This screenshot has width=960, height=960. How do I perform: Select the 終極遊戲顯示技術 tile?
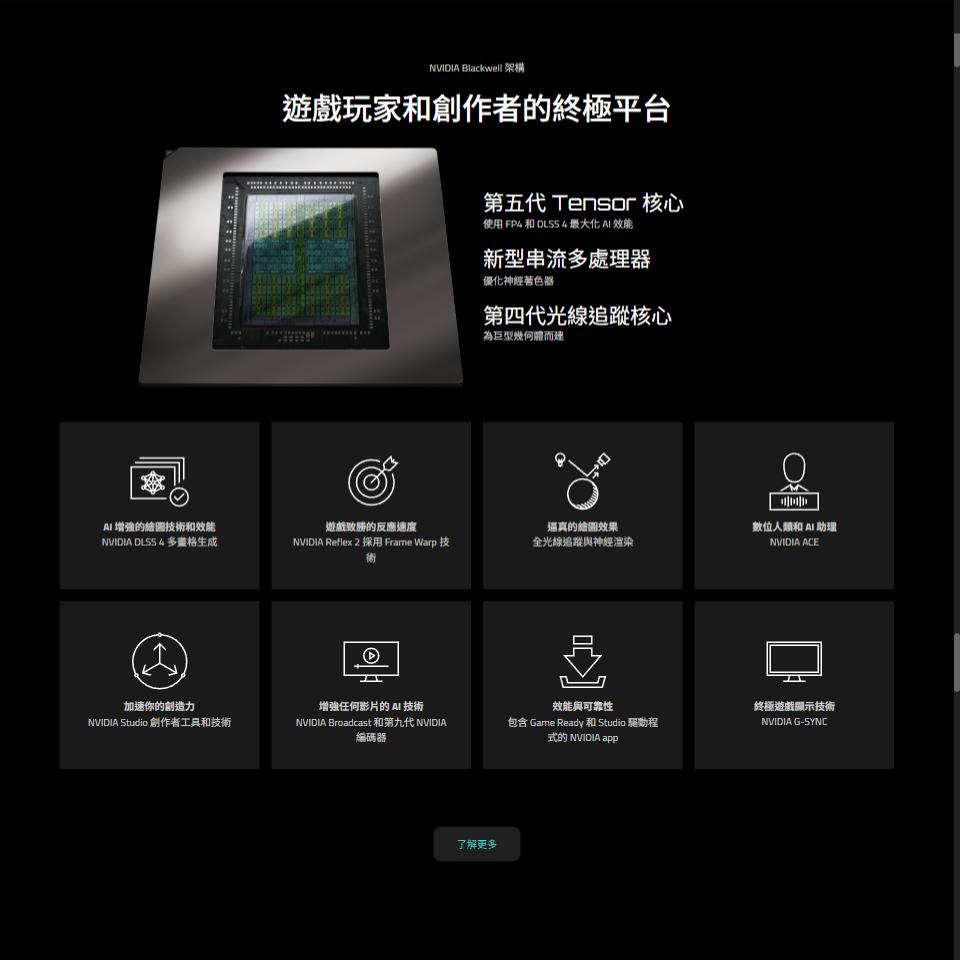pos(793,685)
